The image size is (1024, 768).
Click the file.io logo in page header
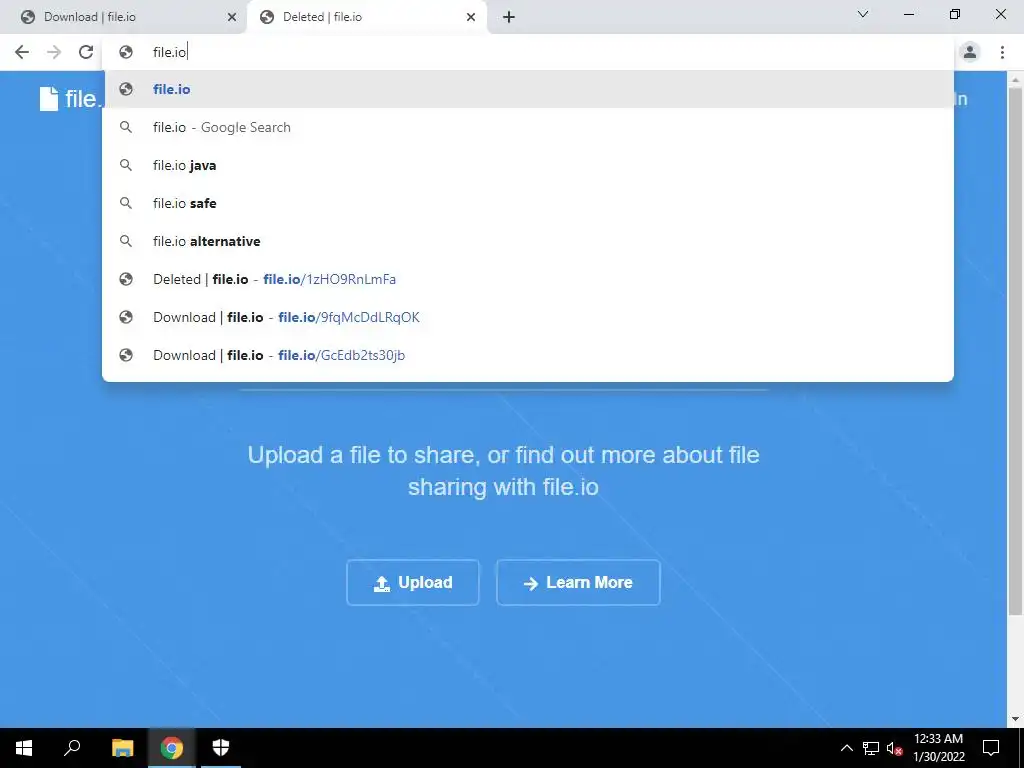pyautogui.click(x=71, y=99)
